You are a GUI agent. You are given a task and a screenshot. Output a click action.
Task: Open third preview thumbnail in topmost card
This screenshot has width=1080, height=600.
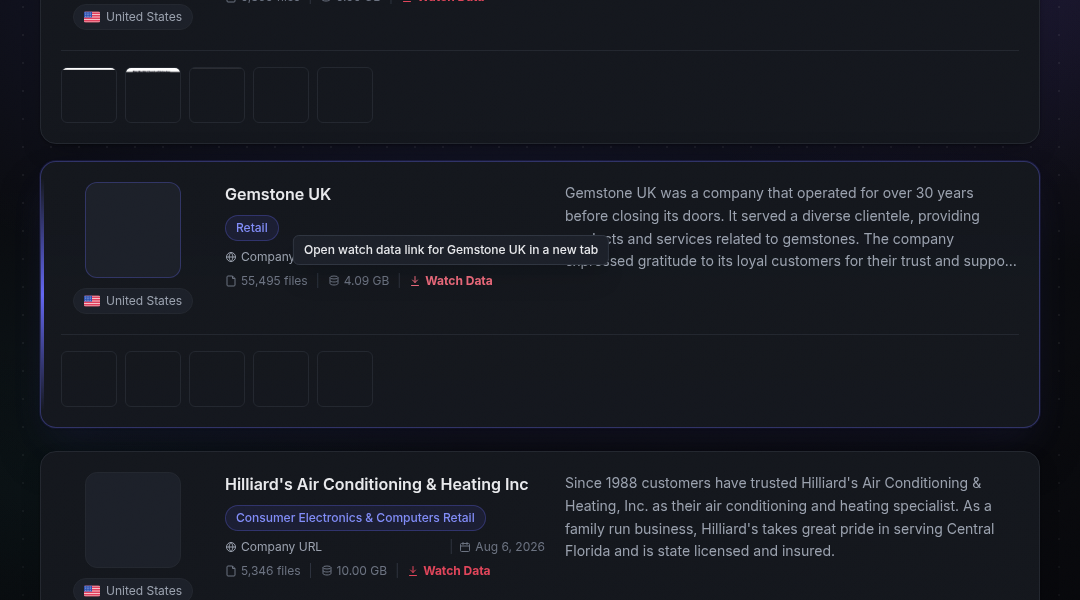tap(217, 95)
